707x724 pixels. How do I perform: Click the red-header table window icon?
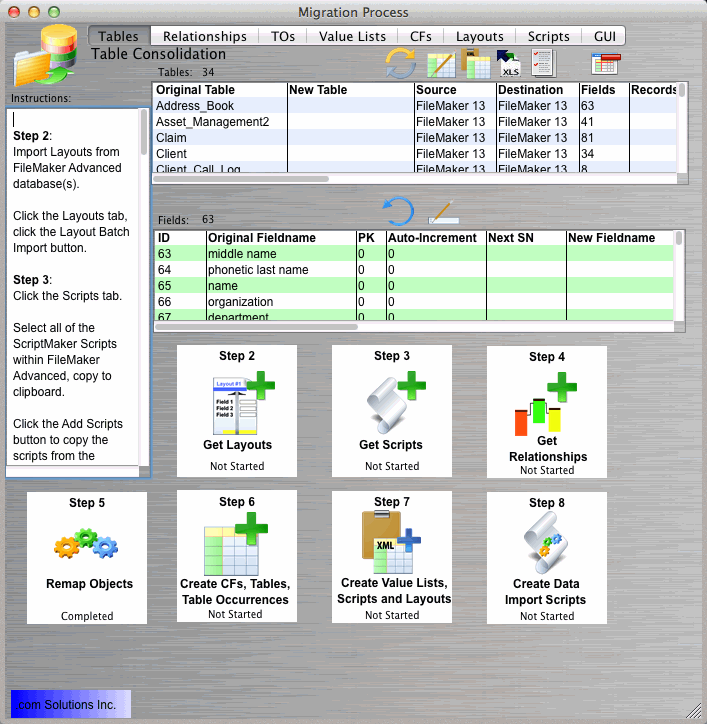tap(605, 64)
